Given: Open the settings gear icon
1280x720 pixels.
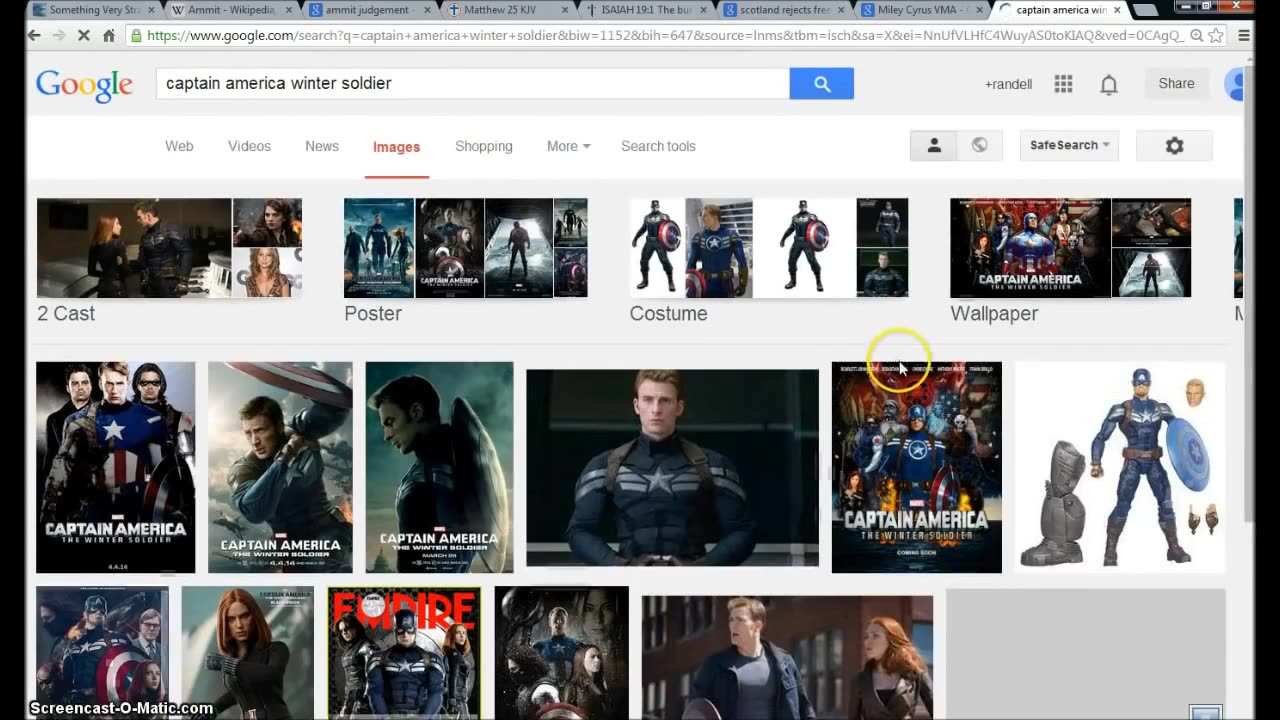Looking at the screenshot, I should point(1175,146).
